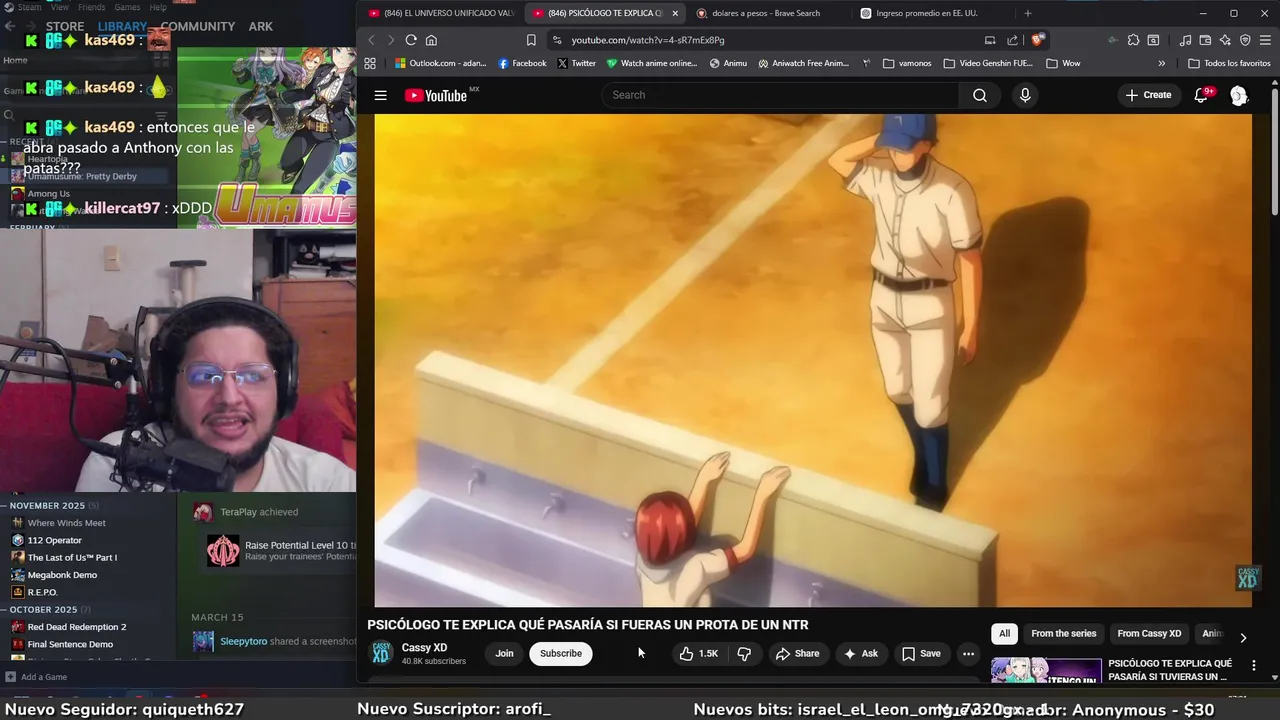The width and height of the screenshot is (1280, 720).
Task: Click the Add a Game plus icon
Action: pos(11,677)
